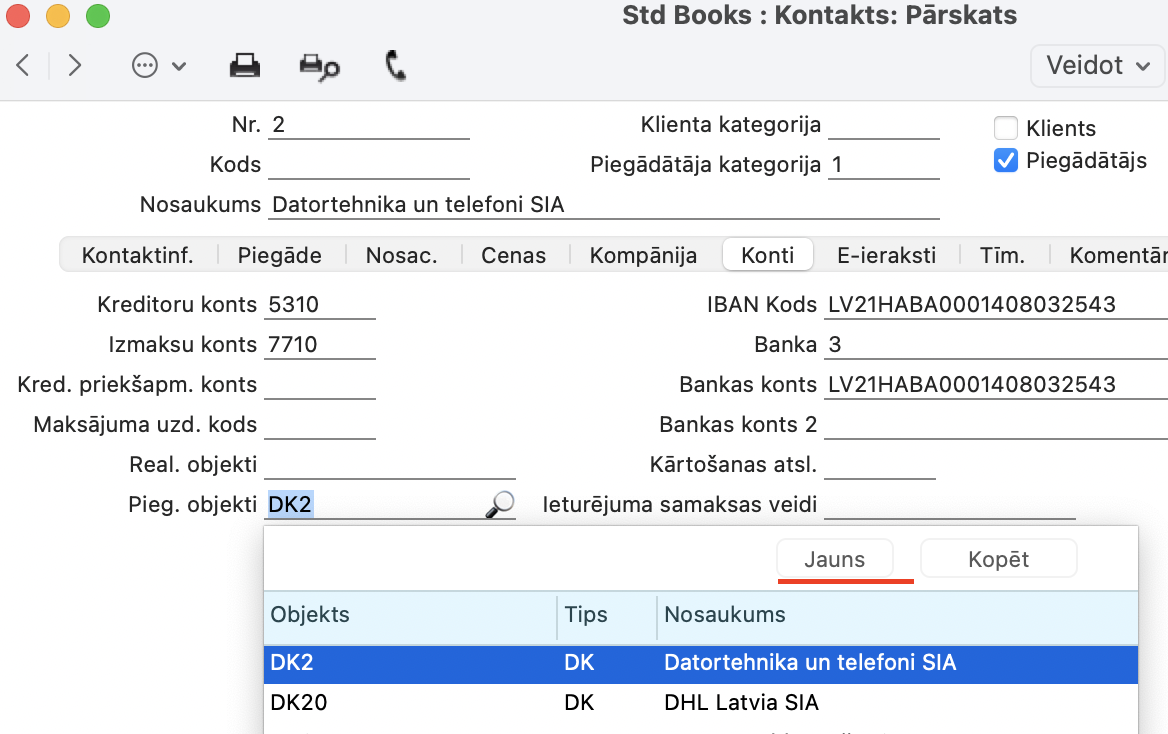Open the Veidot dropdown

tap(1097, 66)
